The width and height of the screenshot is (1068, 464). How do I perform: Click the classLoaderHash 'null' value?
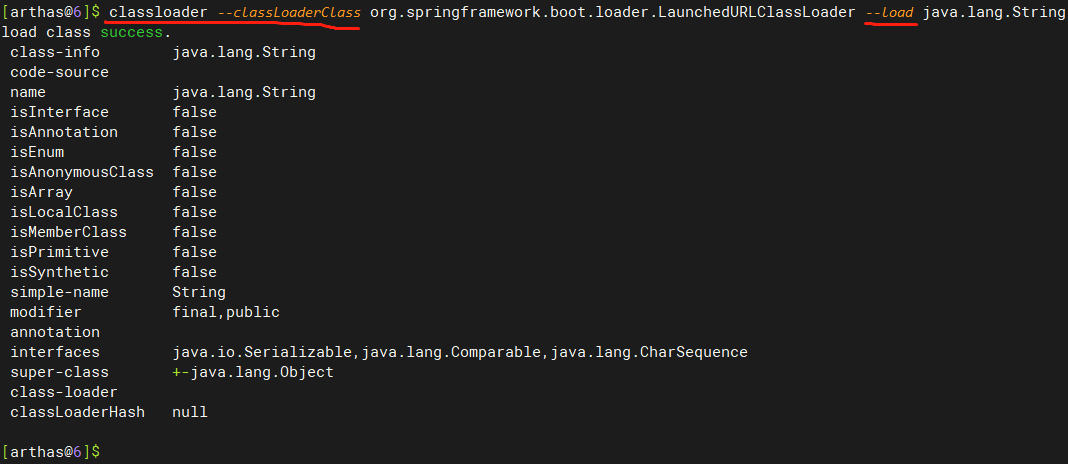tap(189, 412)
